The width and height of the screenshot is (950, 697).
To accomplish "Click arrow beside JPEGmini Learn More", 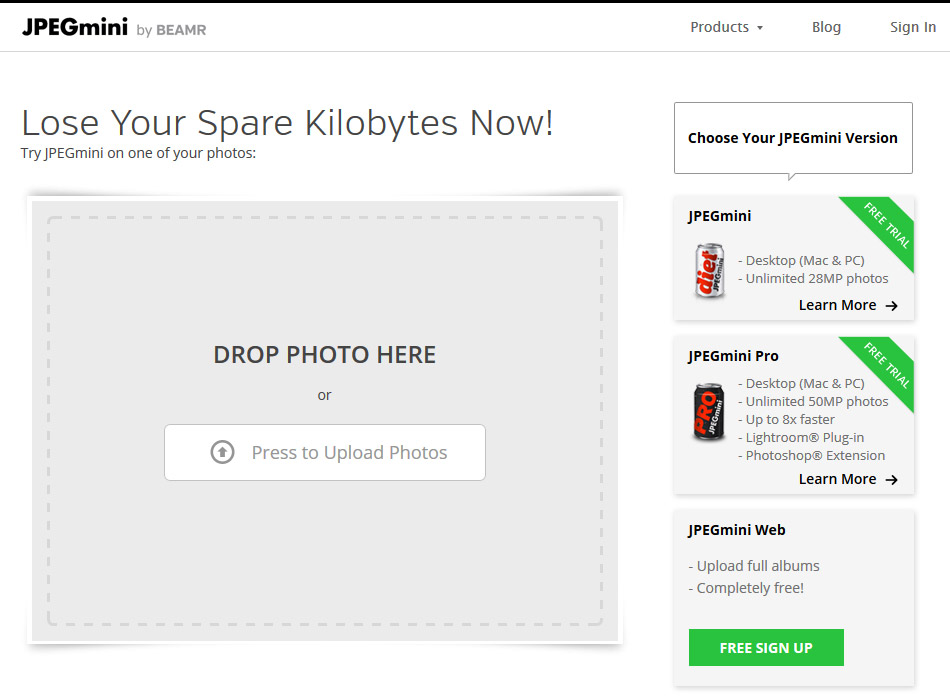I will click(x=892, y=306).
